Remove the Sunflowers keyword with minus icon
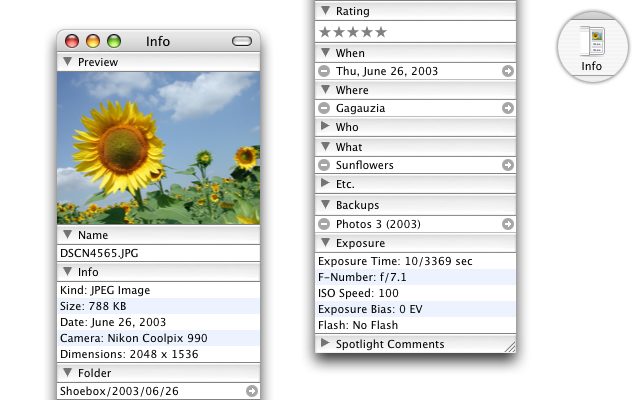The width and height of the screenshot is (640, 400). tap(324, 165)
